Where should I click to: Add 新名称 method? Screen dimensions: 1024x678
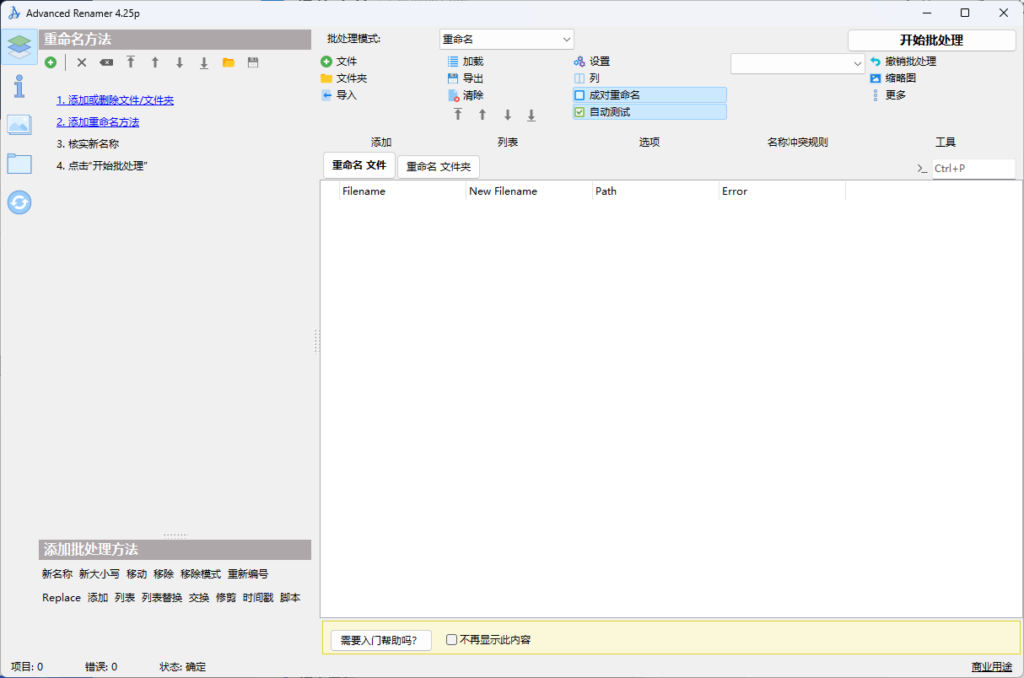point(57,574)
